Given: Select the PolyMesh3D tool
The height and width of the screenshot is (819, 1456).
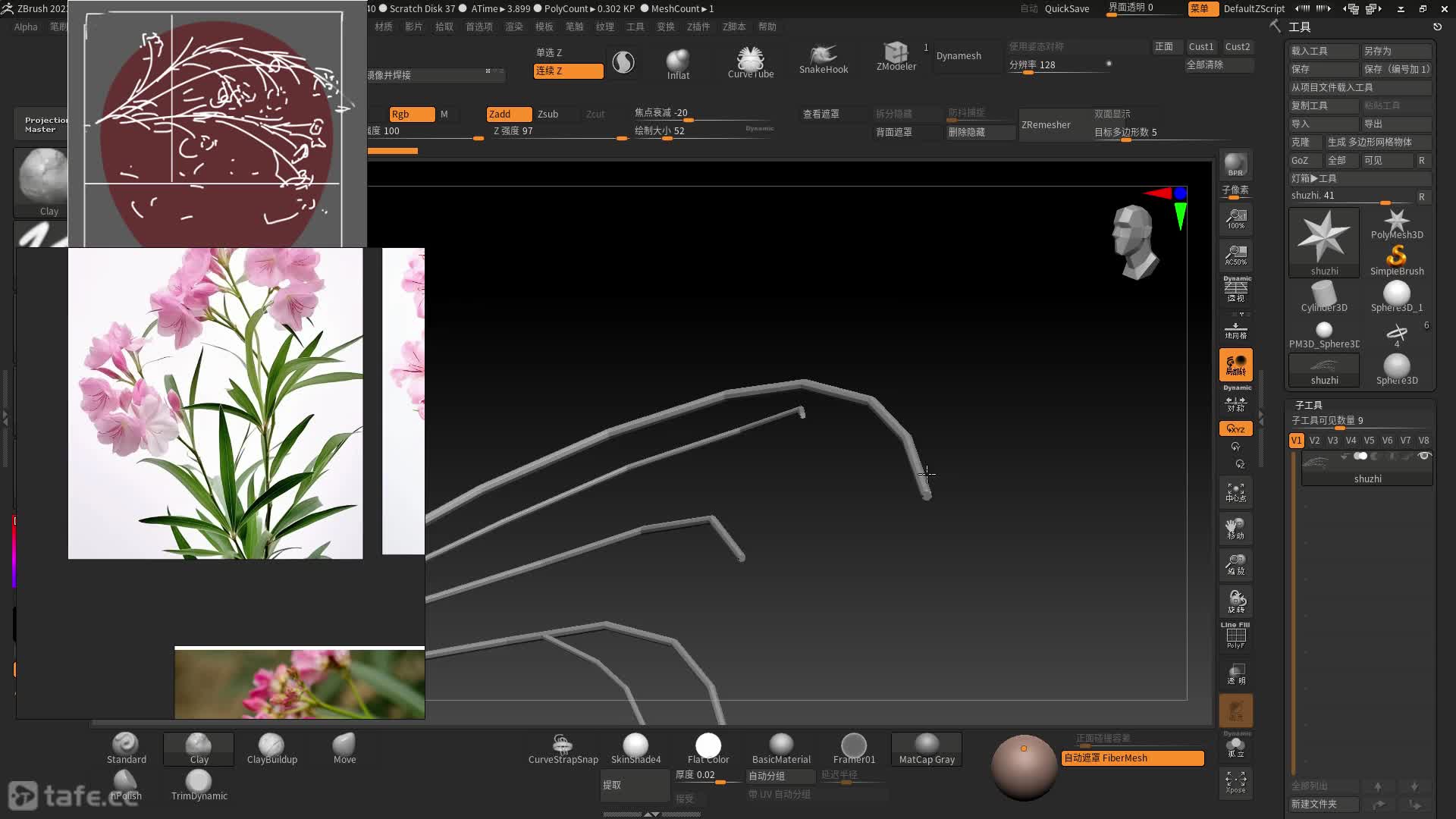Looking at the screenshot, I should (x=1397, y=224).
